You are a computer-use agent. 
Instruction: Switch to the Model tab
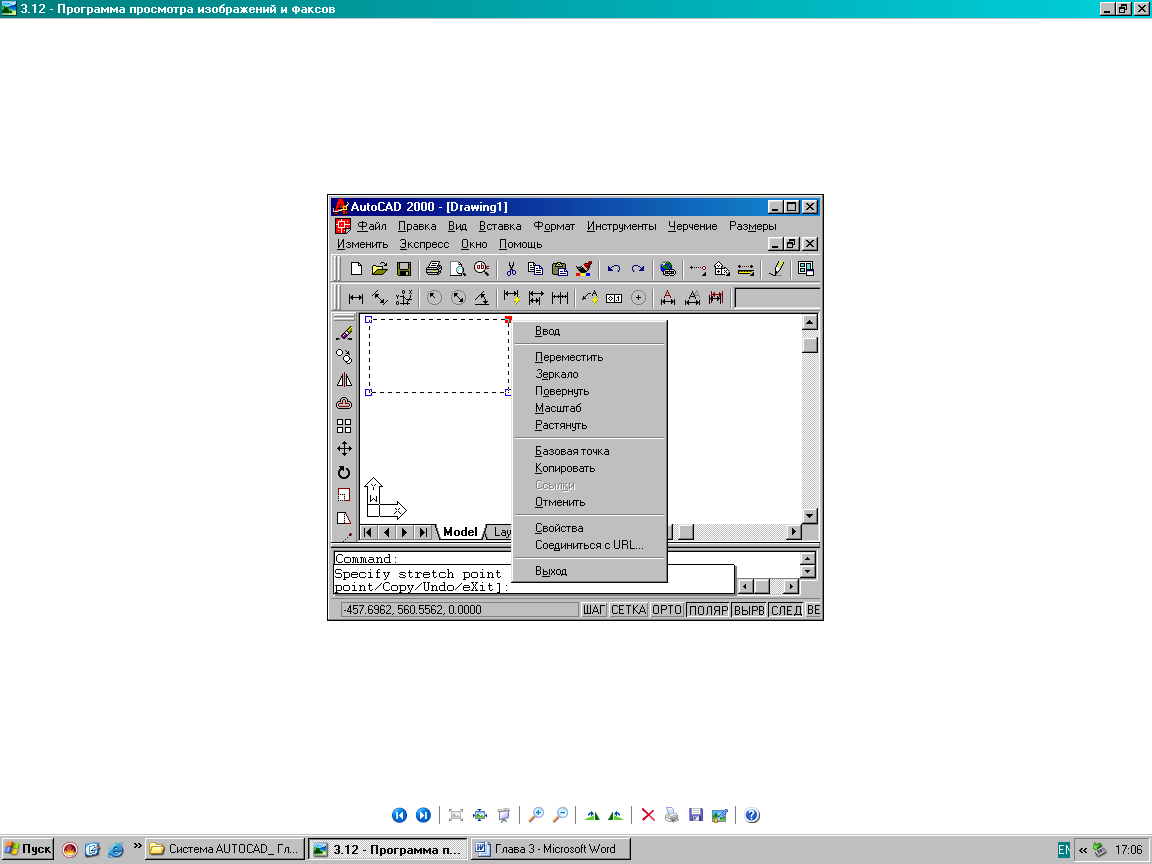click(460, 532)
